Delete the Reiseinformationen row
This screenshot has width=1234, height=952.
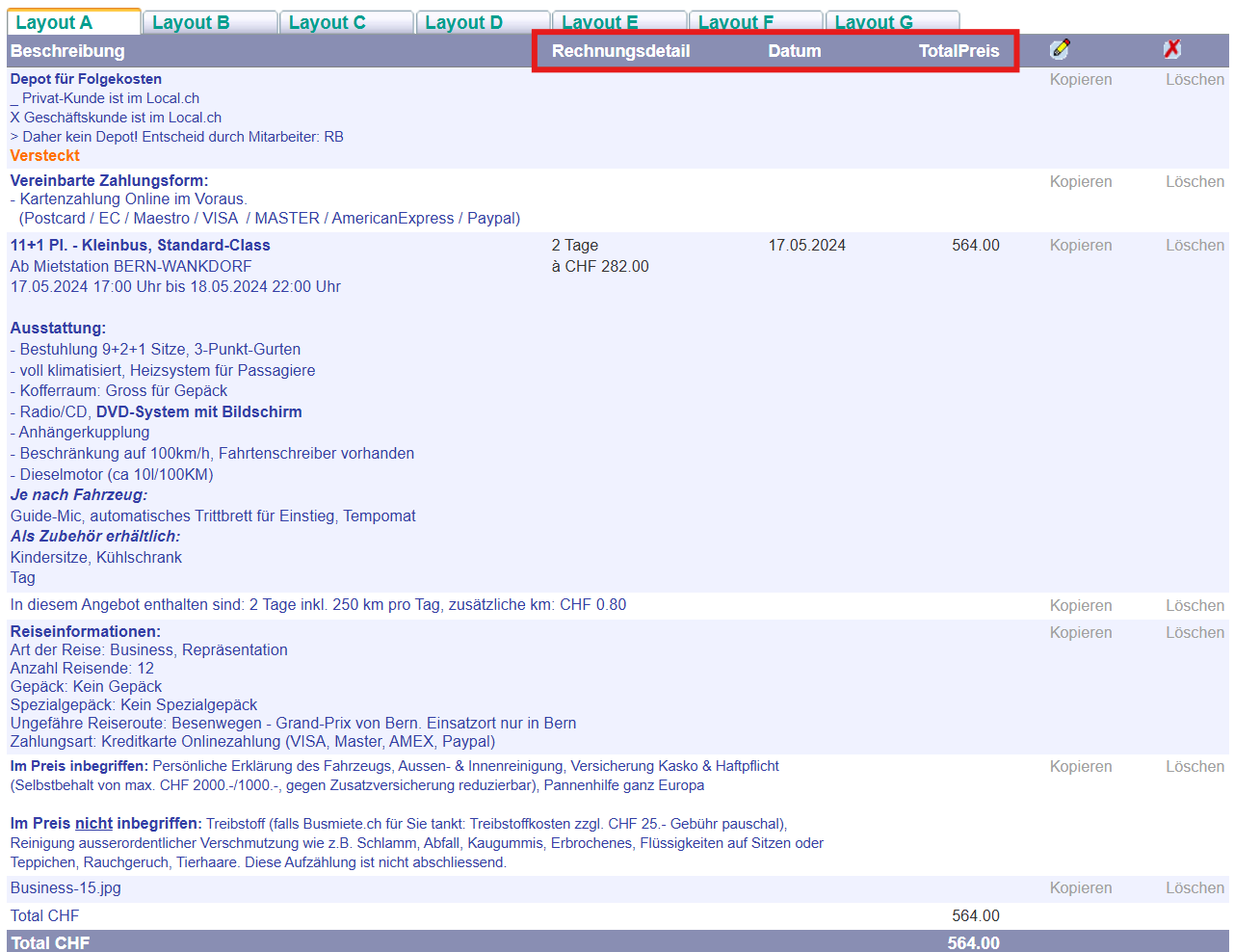(x=1195, y=633)
